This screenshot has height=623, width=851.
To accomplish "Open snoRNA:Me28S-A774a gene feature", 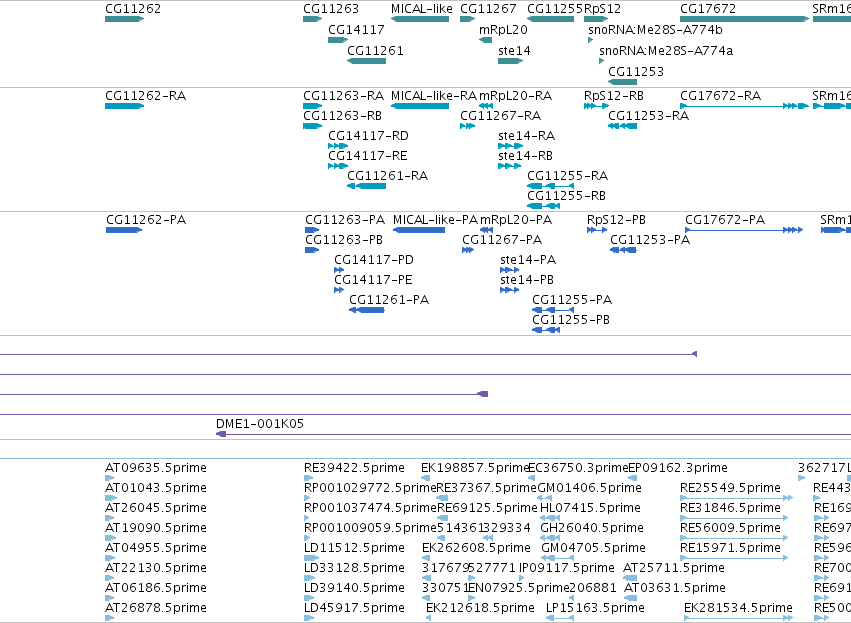I will point(601,61).
